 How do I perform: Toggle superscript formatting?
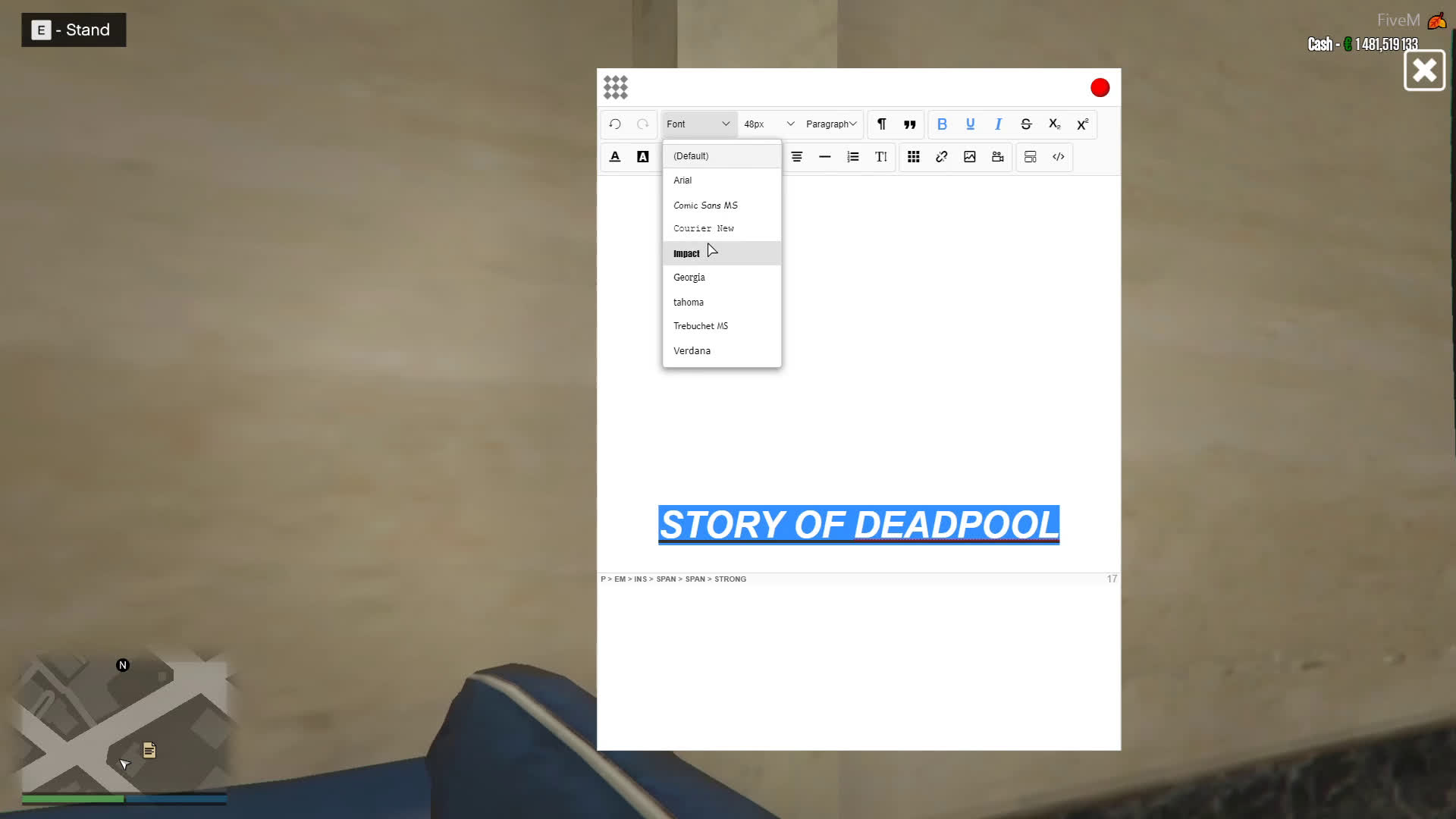pyautogui.click(x=1082, y=124)
